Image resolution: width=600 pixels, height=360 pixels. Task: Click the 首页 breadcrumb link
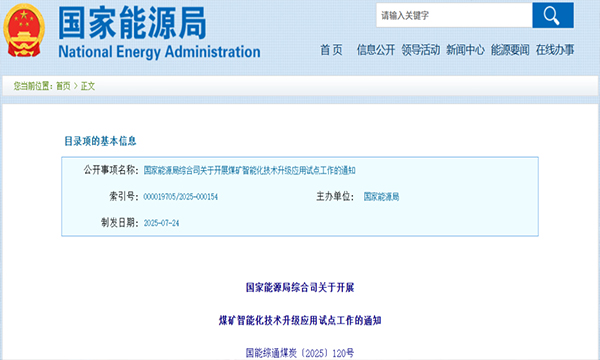(x=63, y=86)
